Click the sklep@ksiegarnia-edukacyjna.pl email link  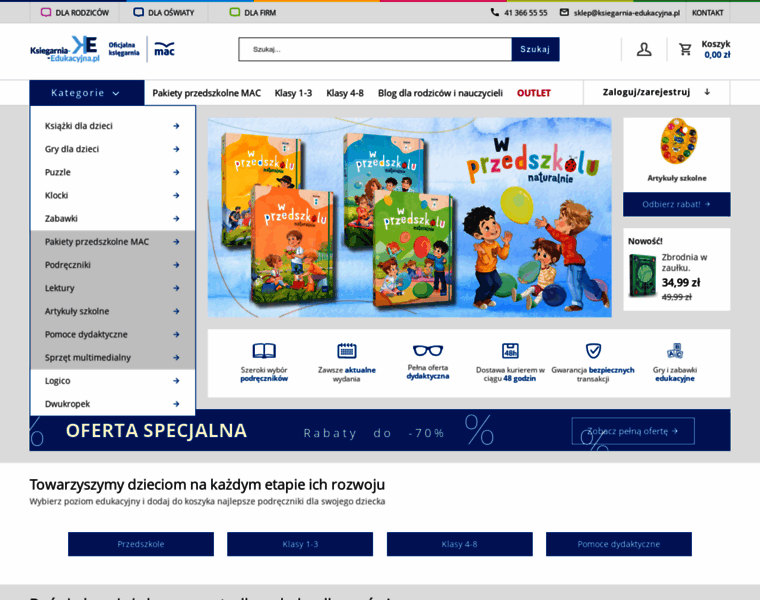point(627,13)
